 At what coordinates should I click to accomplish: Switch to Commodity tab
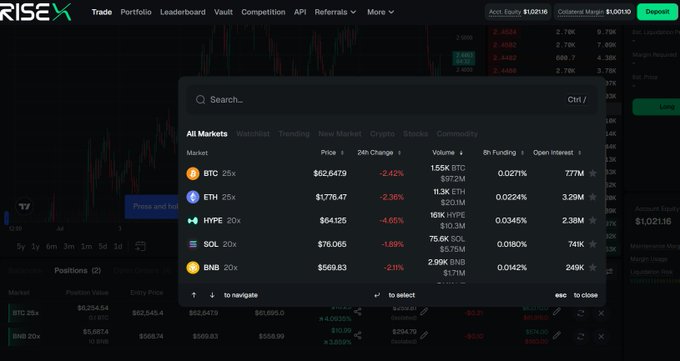(x=457, y=134)
